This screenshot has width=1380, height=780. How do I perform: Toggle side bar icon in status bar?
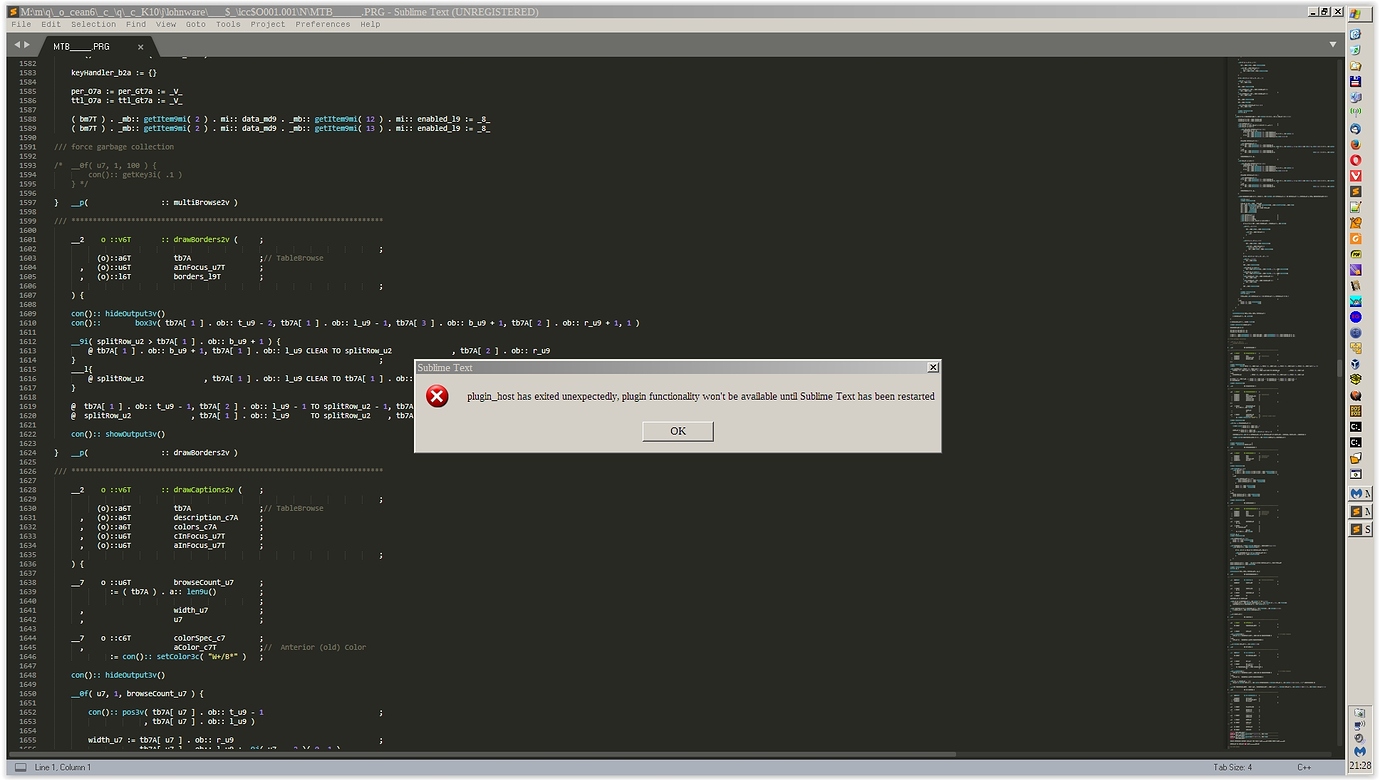[x=20, y=767]
